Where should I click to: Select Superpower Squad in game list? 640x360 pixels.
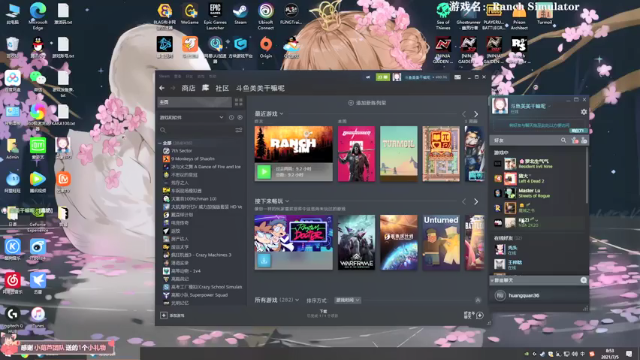196,295
